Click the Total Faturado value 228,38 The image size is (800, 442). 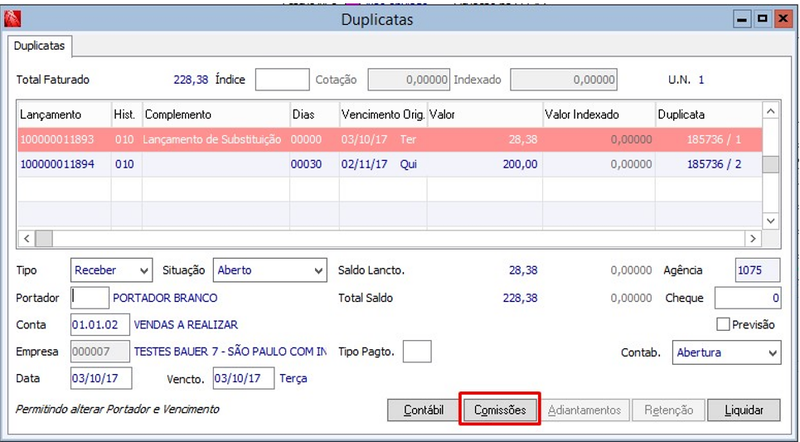point(191,80)
